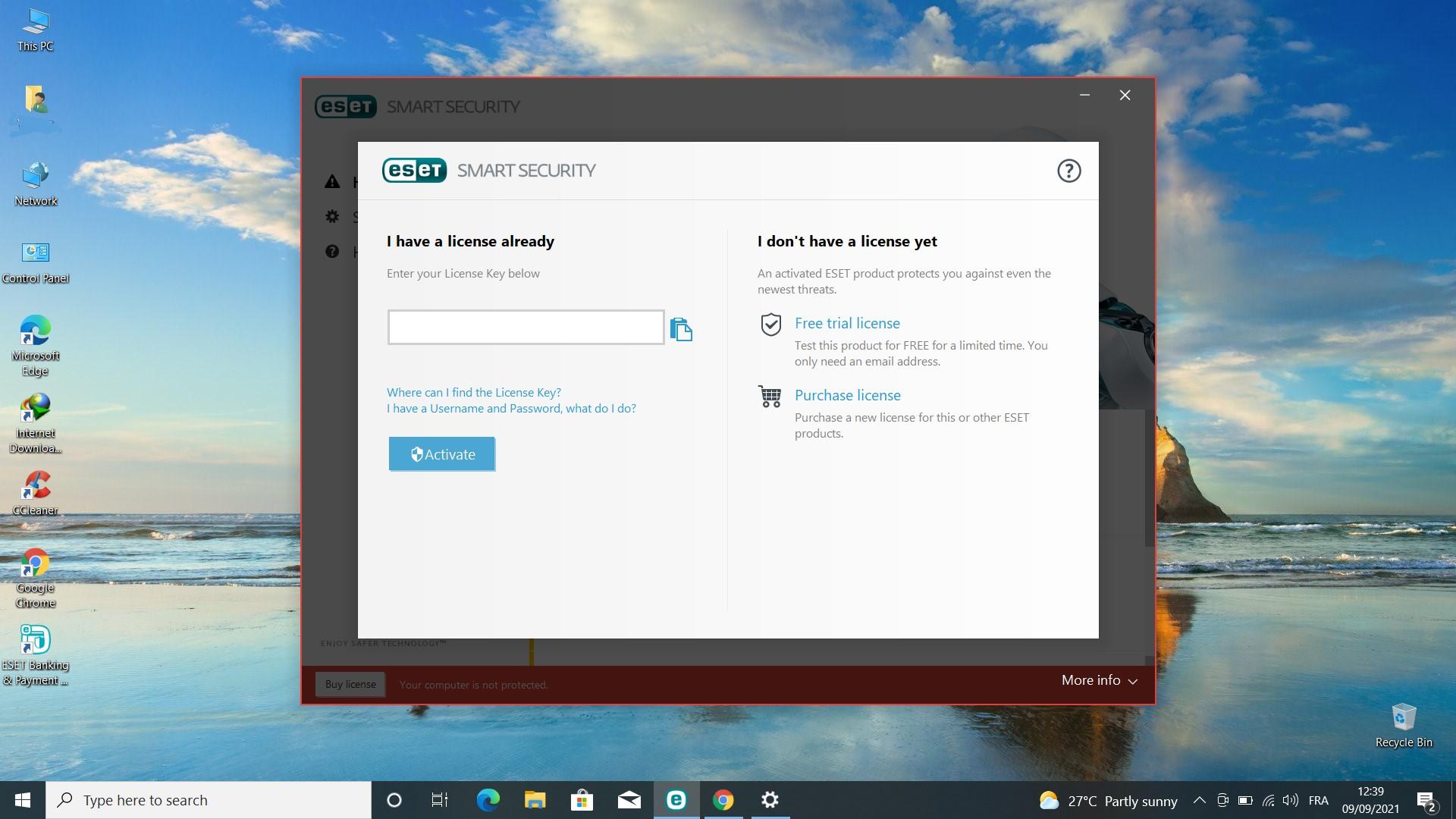Select ESET Banking & Payment desktop shortcut
The image size is (1456, 819).
click(36, 655)
